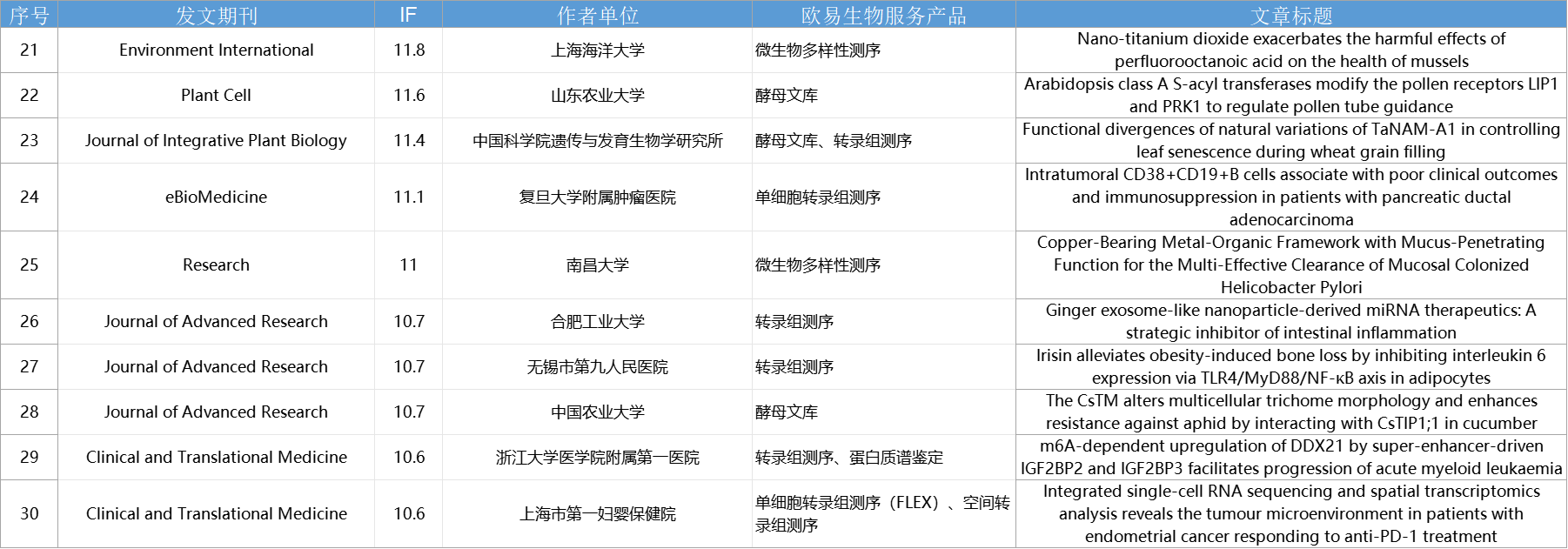Click the 单细胞转录组测序（FLEX）cell
The width and height of the screenshot is (1568, 549).
883,514
